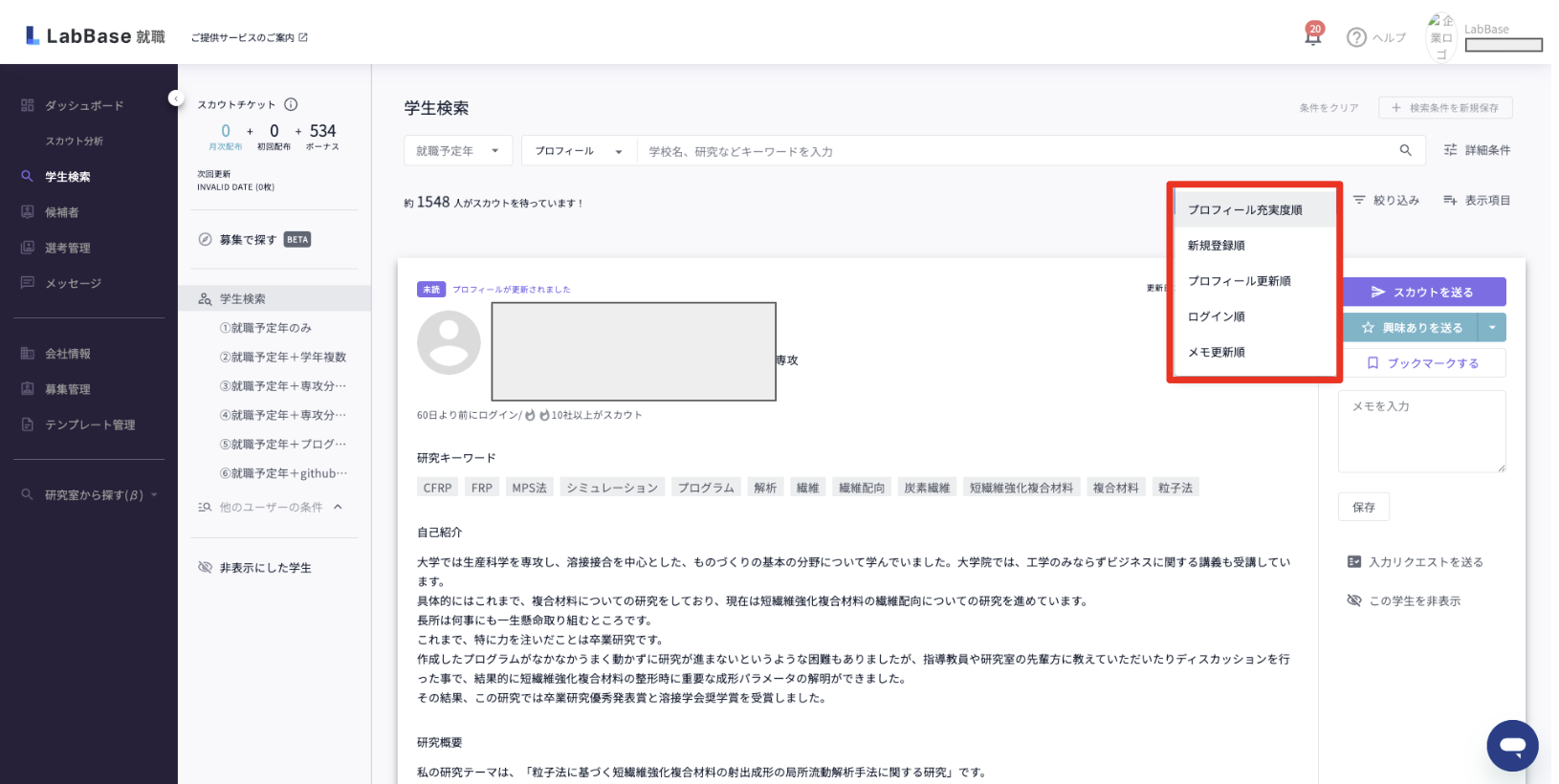This screenshot has height=784, width=1559.
Task: Open メッセージ in sidebar
Action: [73, 283]
